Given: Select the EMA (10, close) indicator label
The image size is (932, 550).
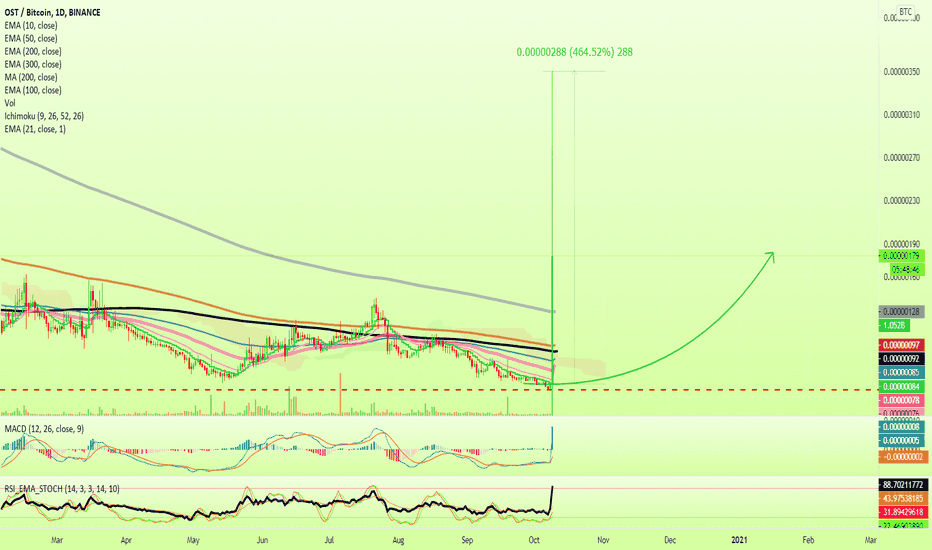Looking at the screenshot, I should 31,26.
